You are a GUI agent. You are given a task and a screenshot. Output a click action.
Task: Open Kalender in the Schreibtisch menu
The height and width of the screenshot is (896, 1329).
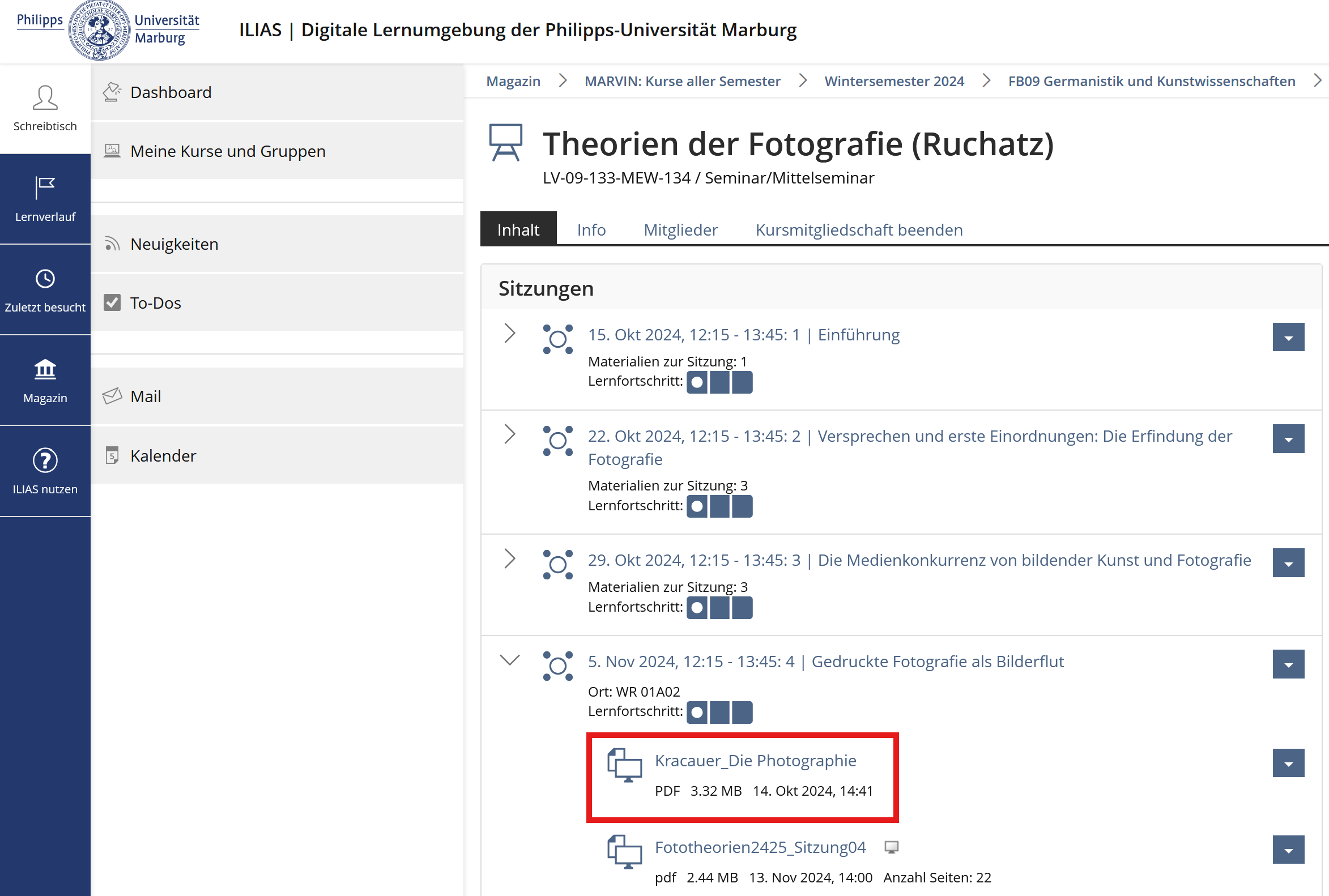pos(163,455)
